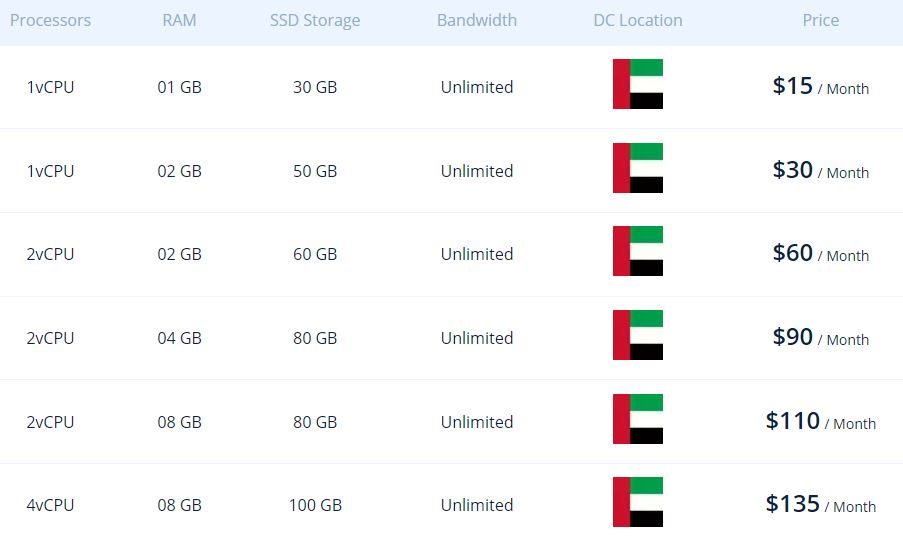Image resolution: width=903 pixels, height=538 pixels.
Task: Click the UAE flag in the $30 plan row
Action: click(x=638, y=168)
